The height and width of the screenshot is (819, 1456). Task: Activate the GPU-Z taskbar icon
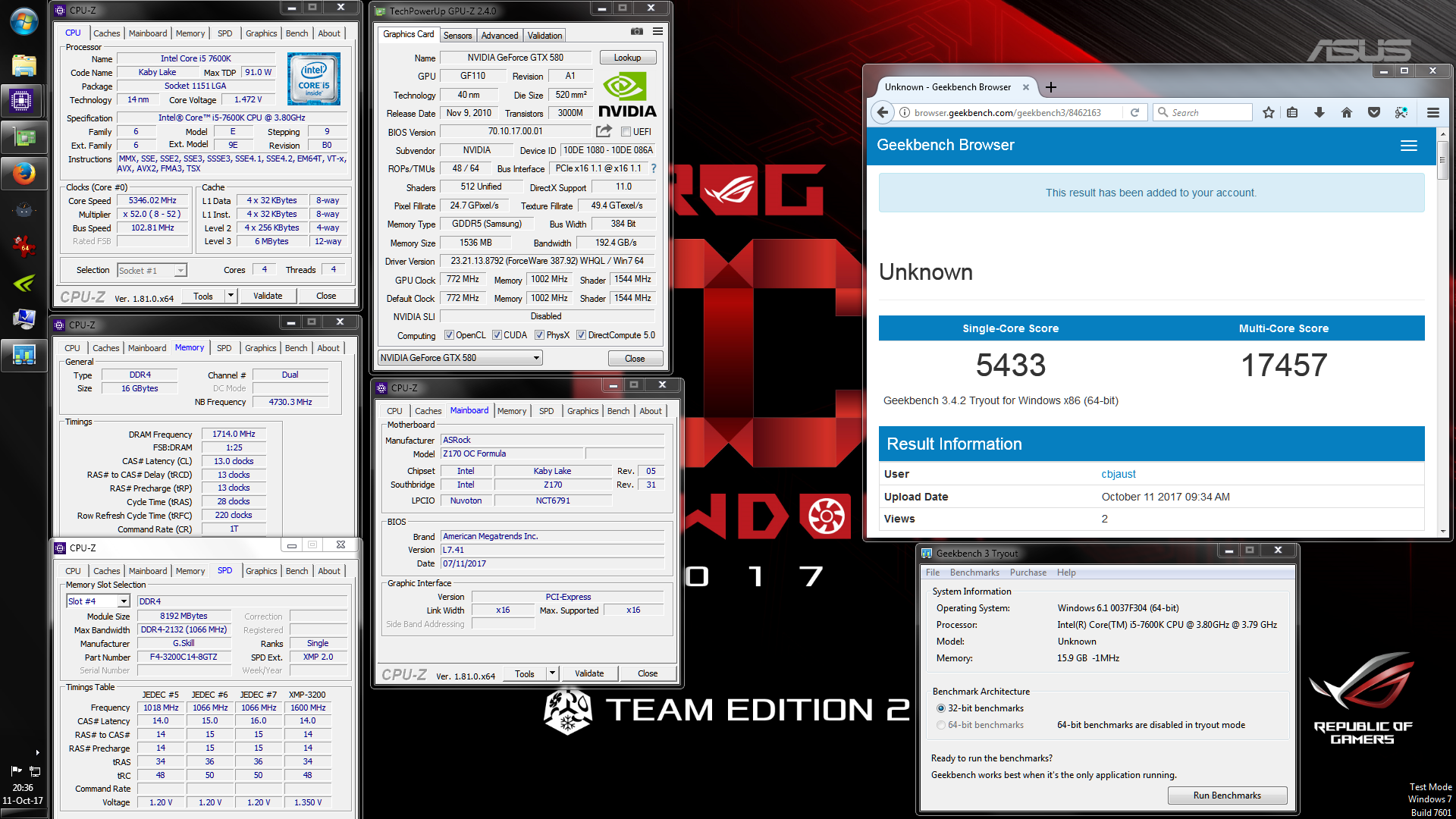tap(24, 137)
